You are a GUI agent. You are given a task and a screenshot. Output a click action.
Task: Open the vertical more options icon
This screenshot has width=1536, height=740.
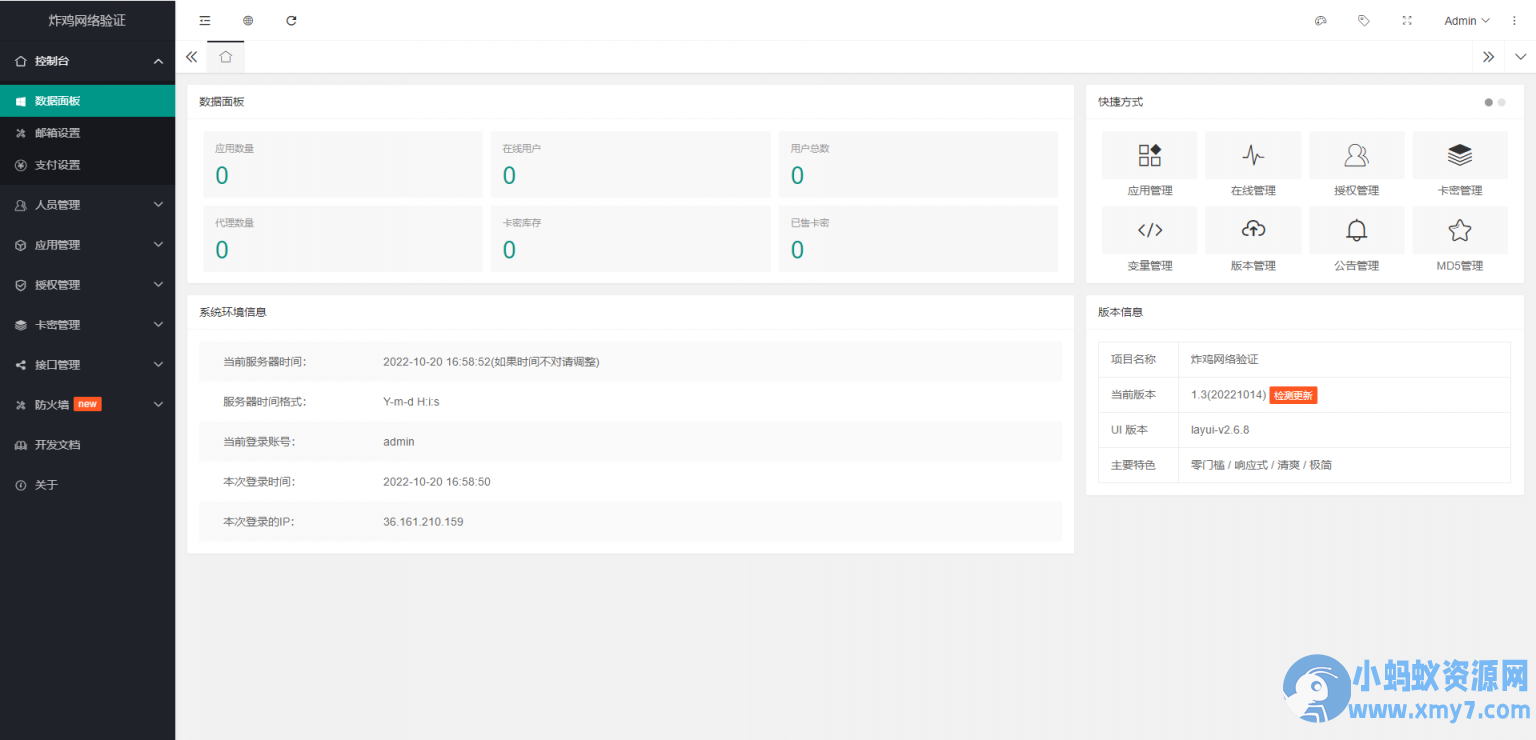(1514, 20)
